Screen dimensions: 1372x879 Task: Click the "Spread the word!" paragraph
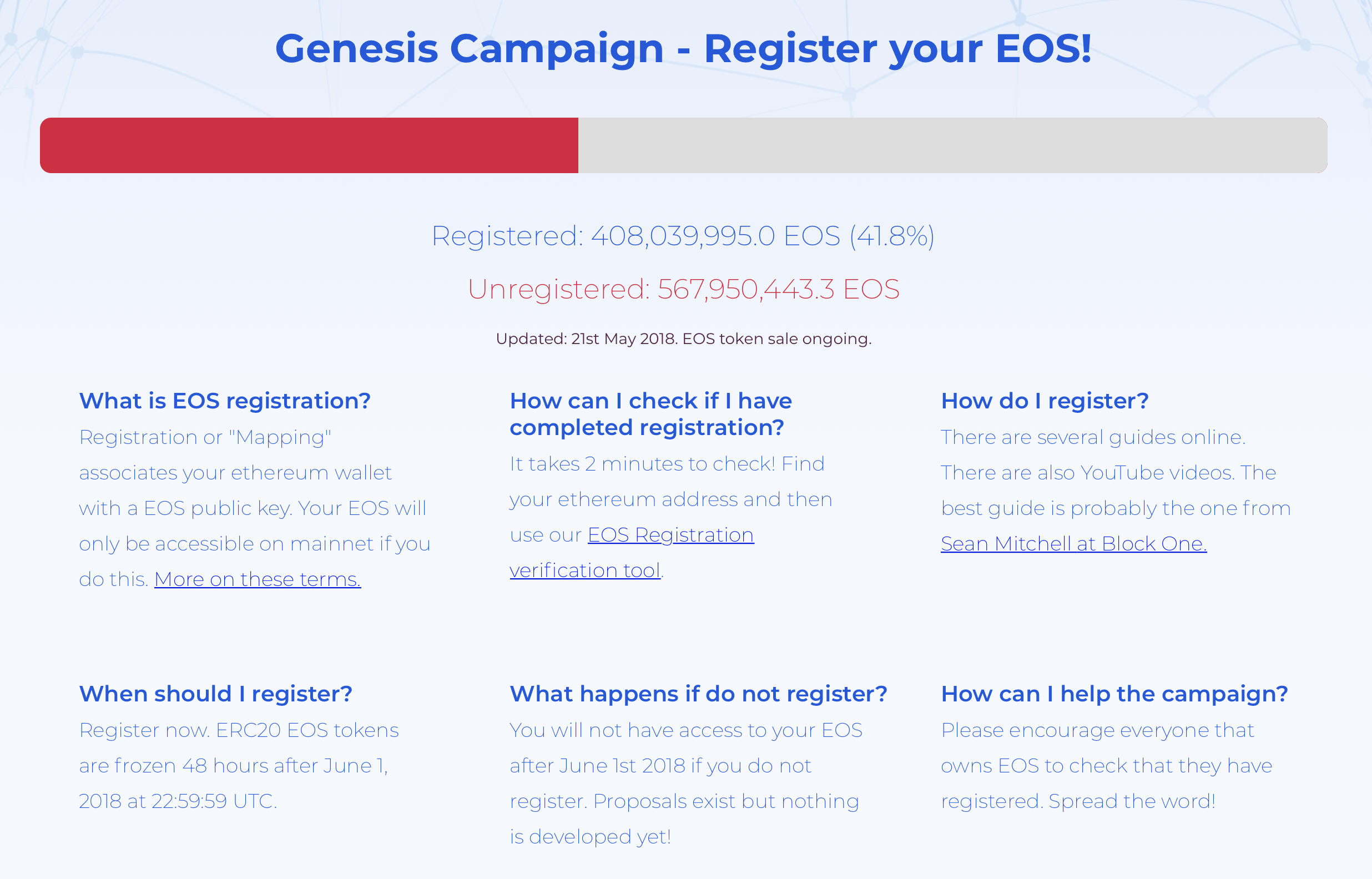click(1106, 766)
